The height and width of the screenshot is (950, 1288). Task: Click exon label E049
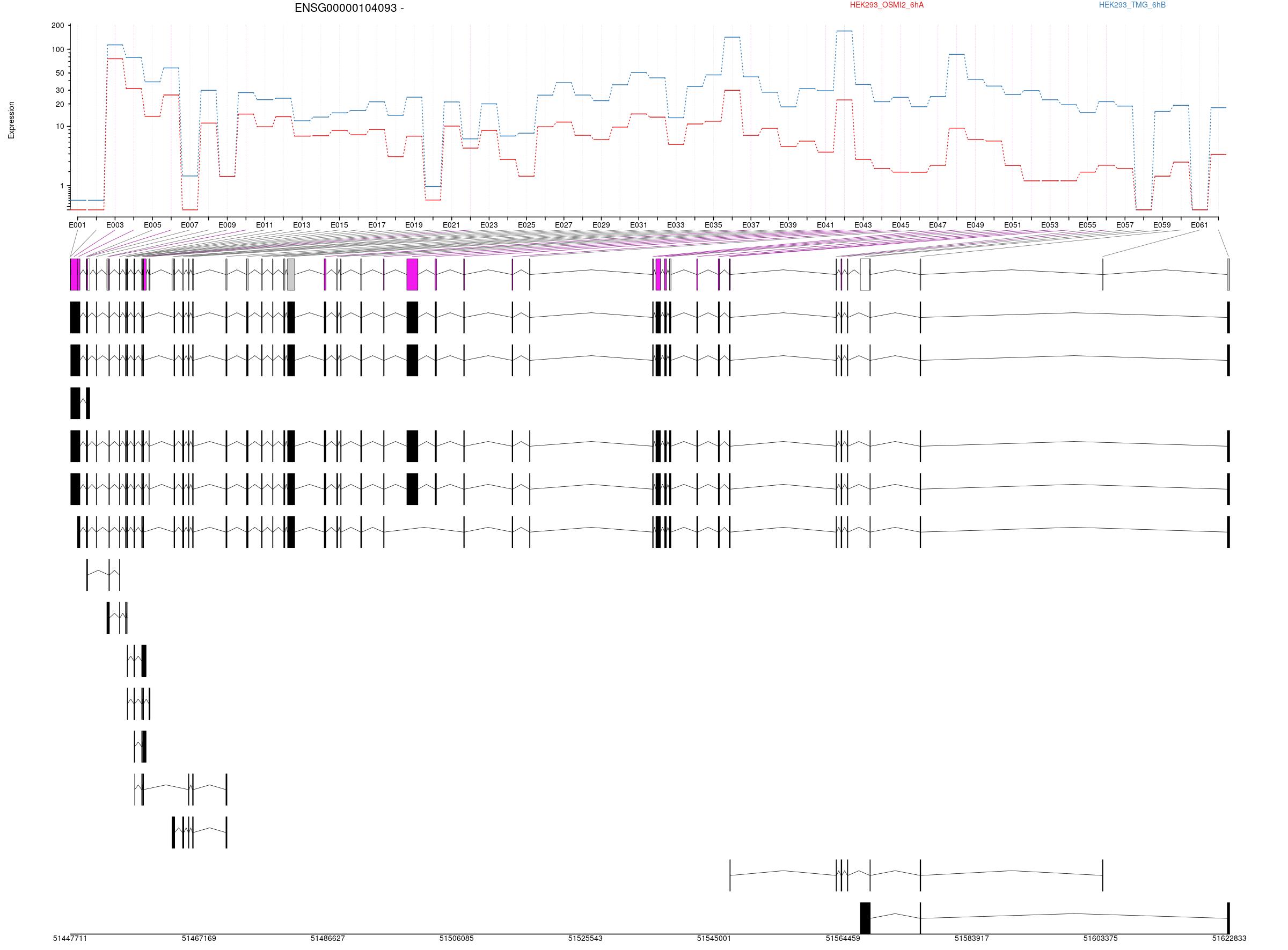point(975,225)
